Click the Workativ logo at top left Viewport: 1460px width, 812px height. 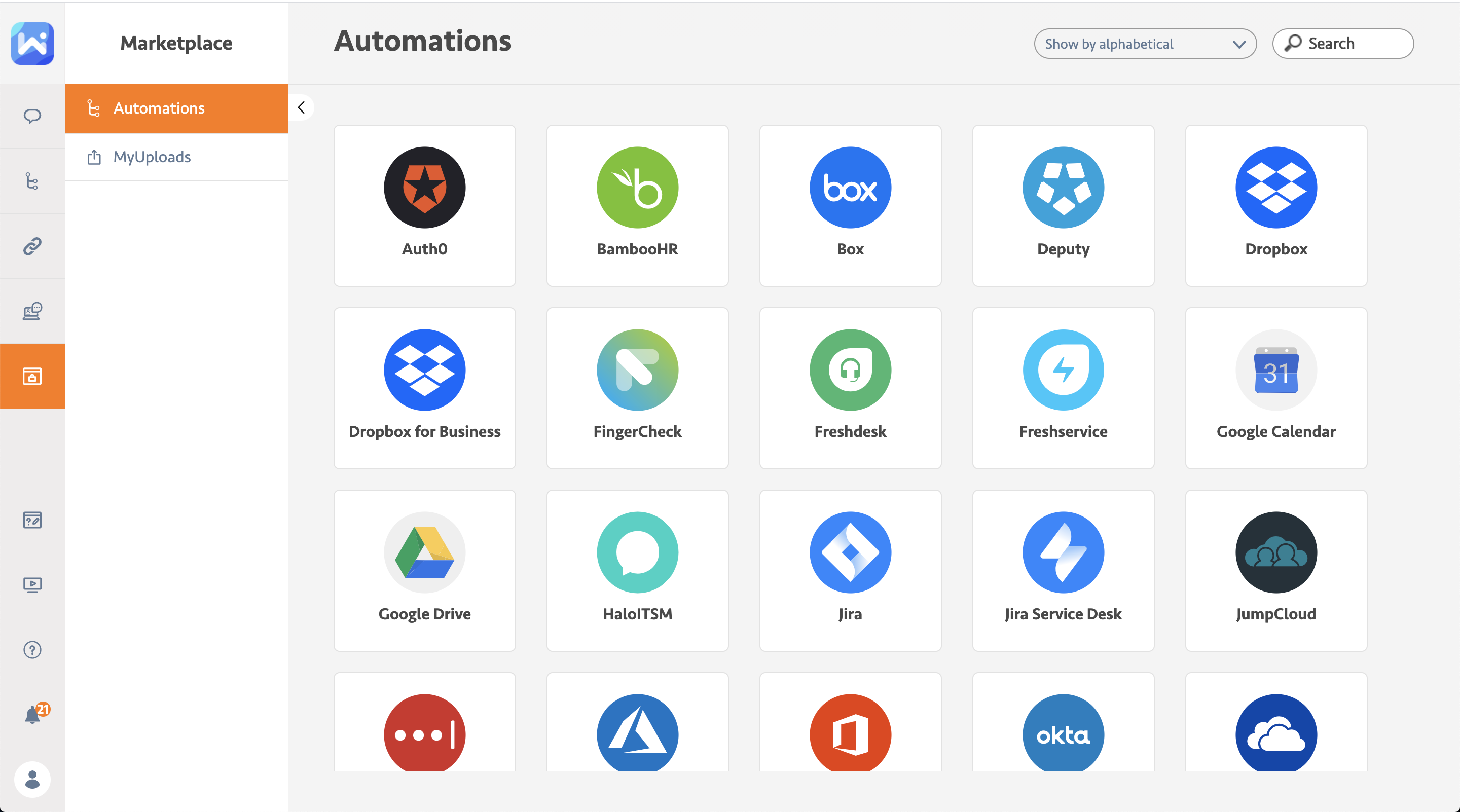point(32,44)
